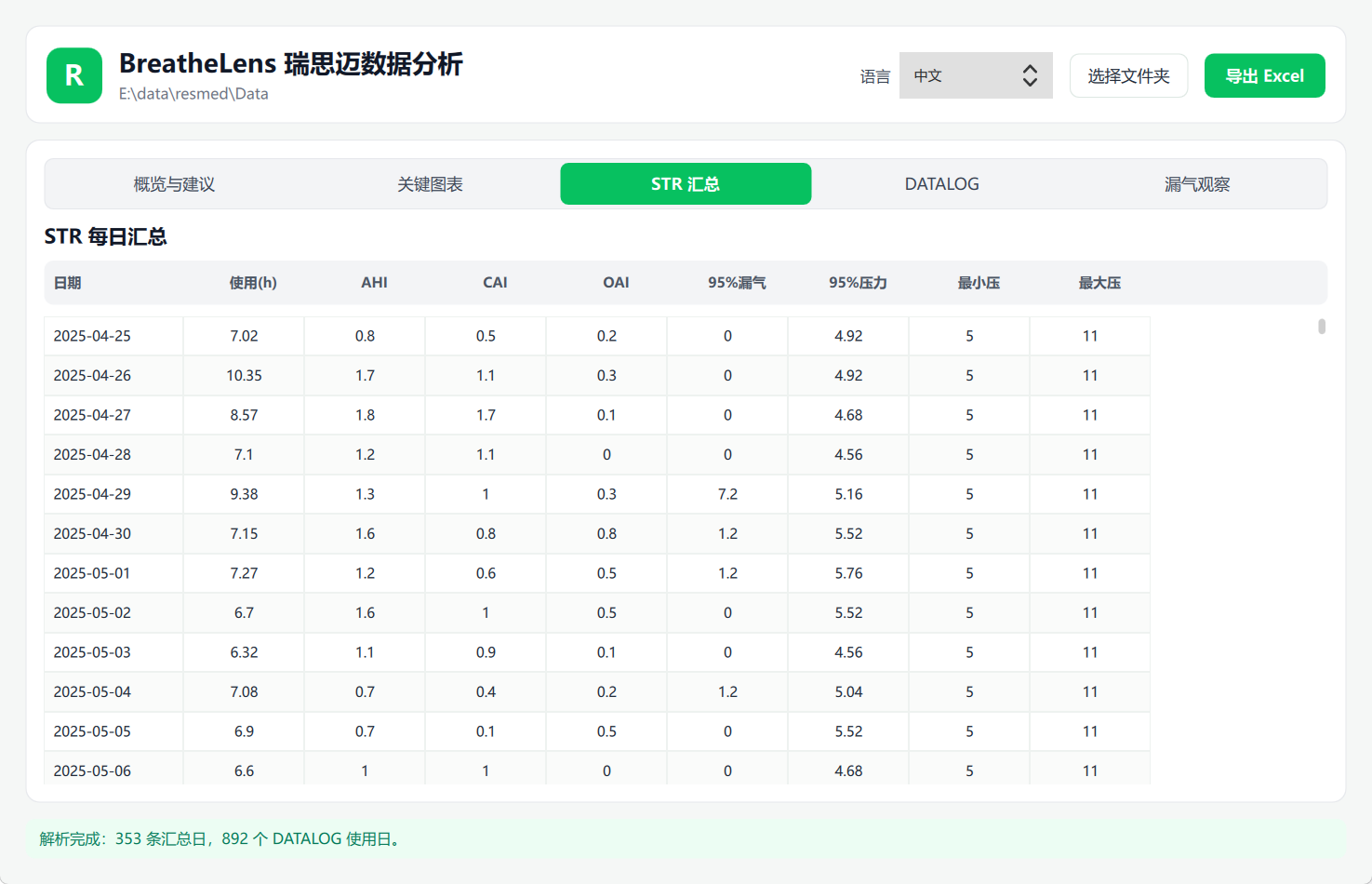
Task: Select the date cell 2025-05-06
Action: (113, 769)
